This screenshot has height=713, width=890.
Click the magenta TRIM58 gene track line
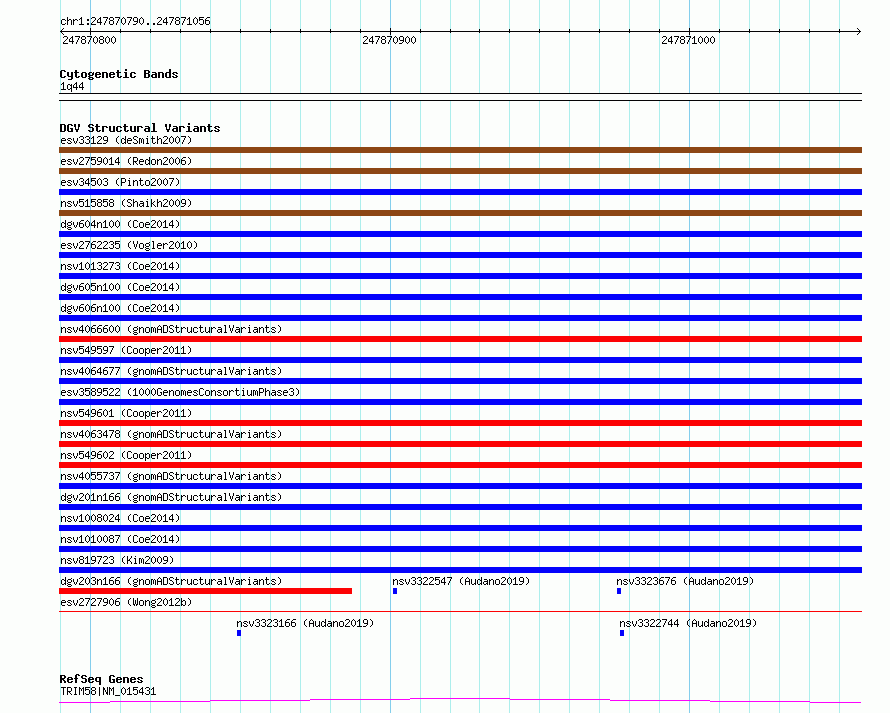[x=460, y=701]
